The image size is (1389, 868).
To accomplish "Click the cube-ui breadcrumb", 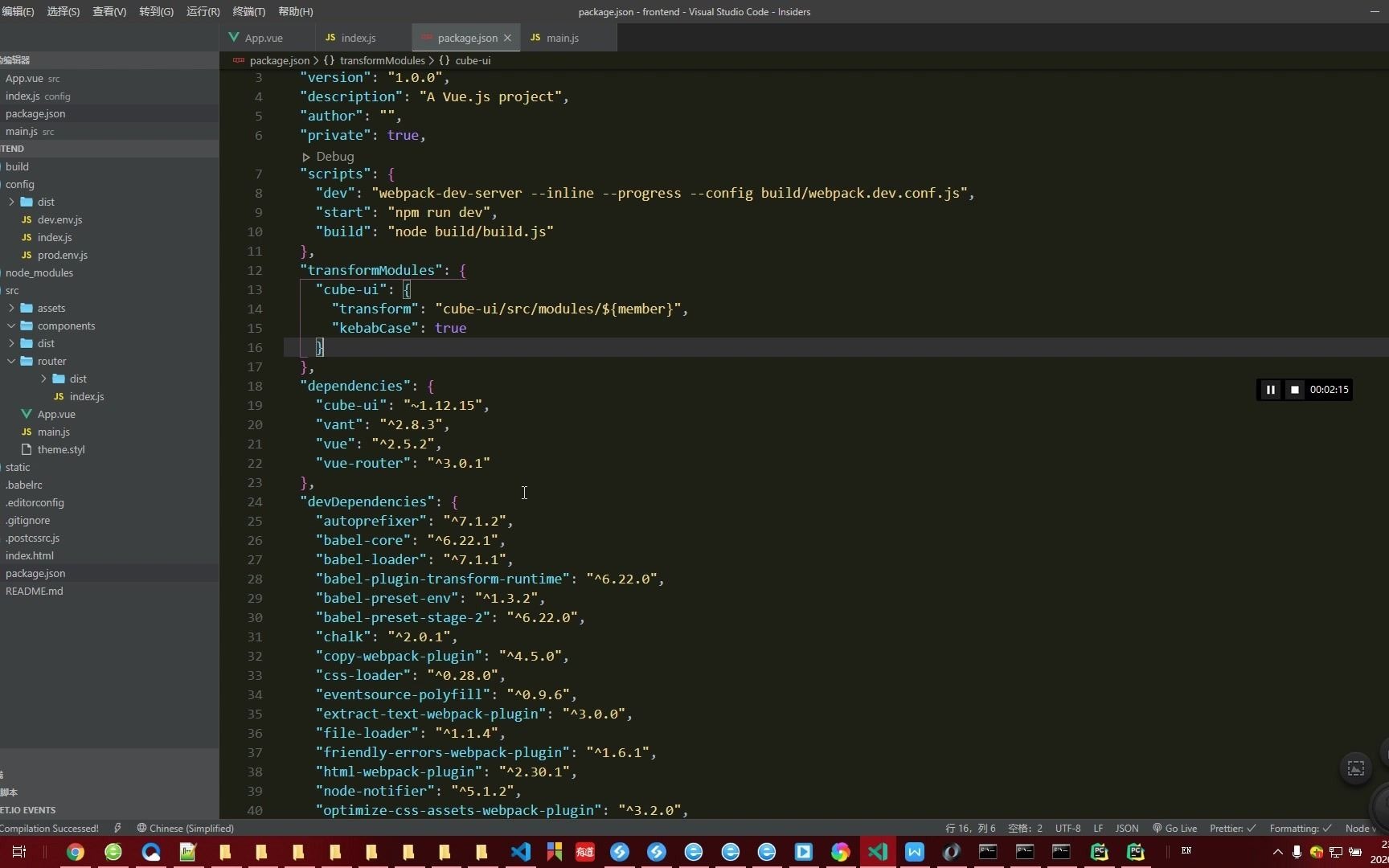I will click(x=473, y=60).
